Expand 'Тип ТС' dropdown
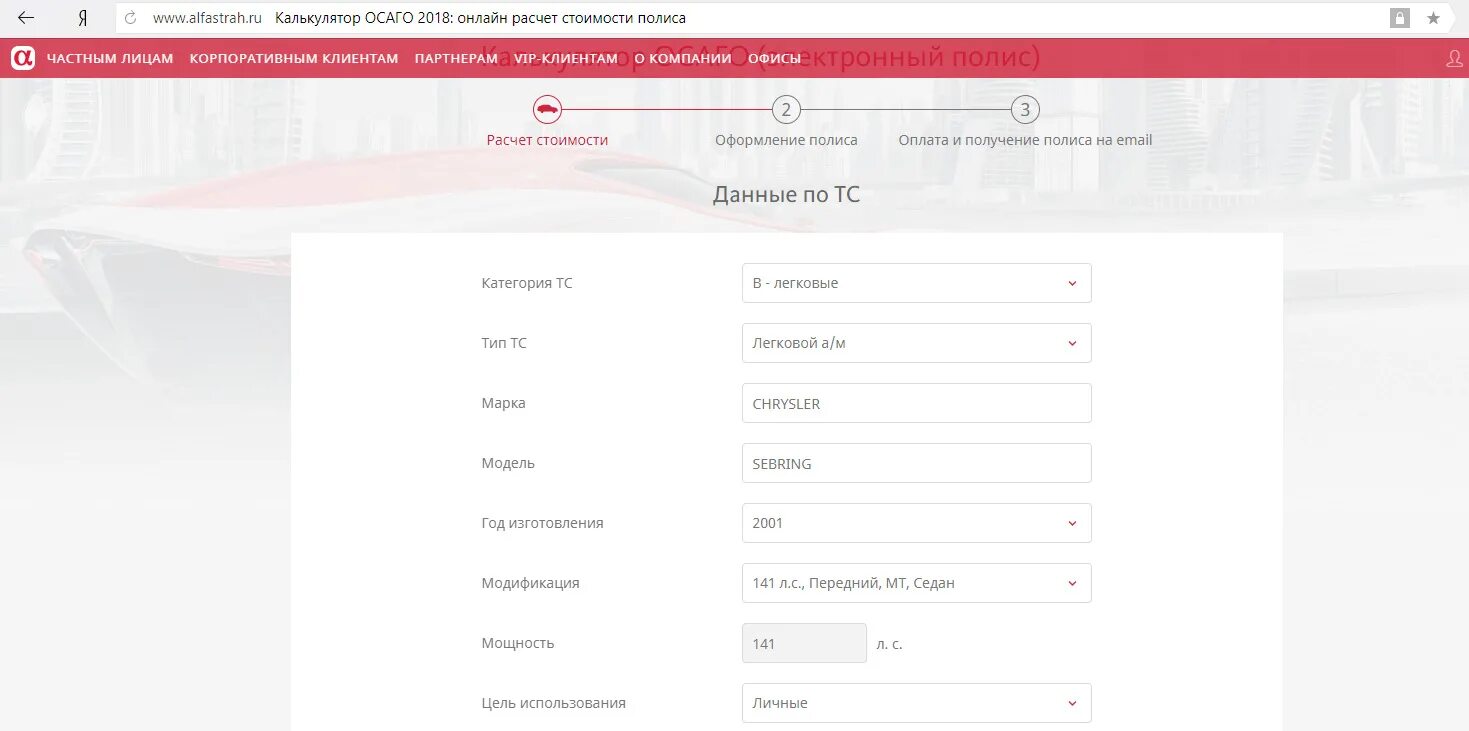Screen dimensions: 1469x731 (917, 343)
